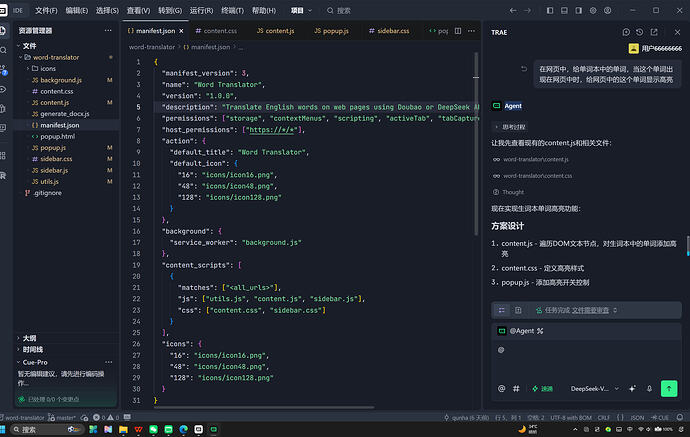Screen dimensions: 690x437
Task: Toggle the right AI sidebar layout
Action: coord(579,10)
